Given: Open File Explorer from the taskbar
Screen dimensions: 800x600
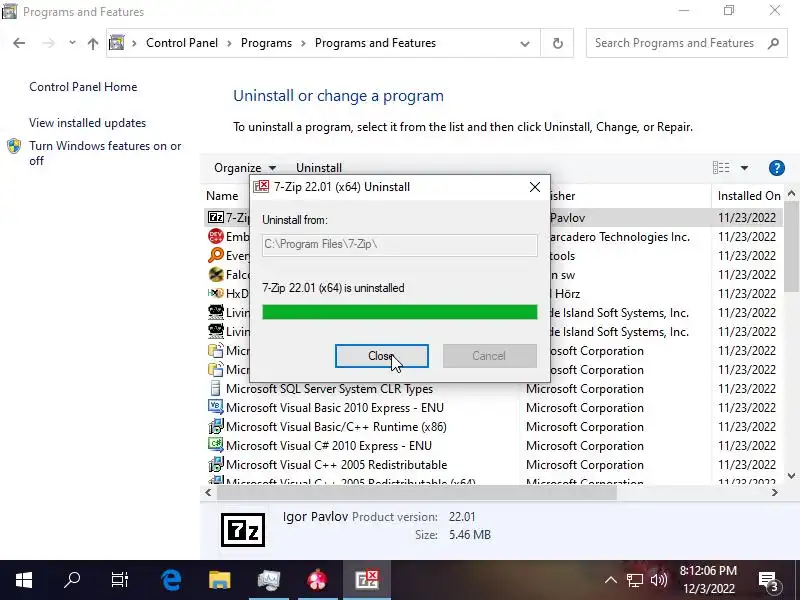Looking at the screenshot, I should click(219, 580).
